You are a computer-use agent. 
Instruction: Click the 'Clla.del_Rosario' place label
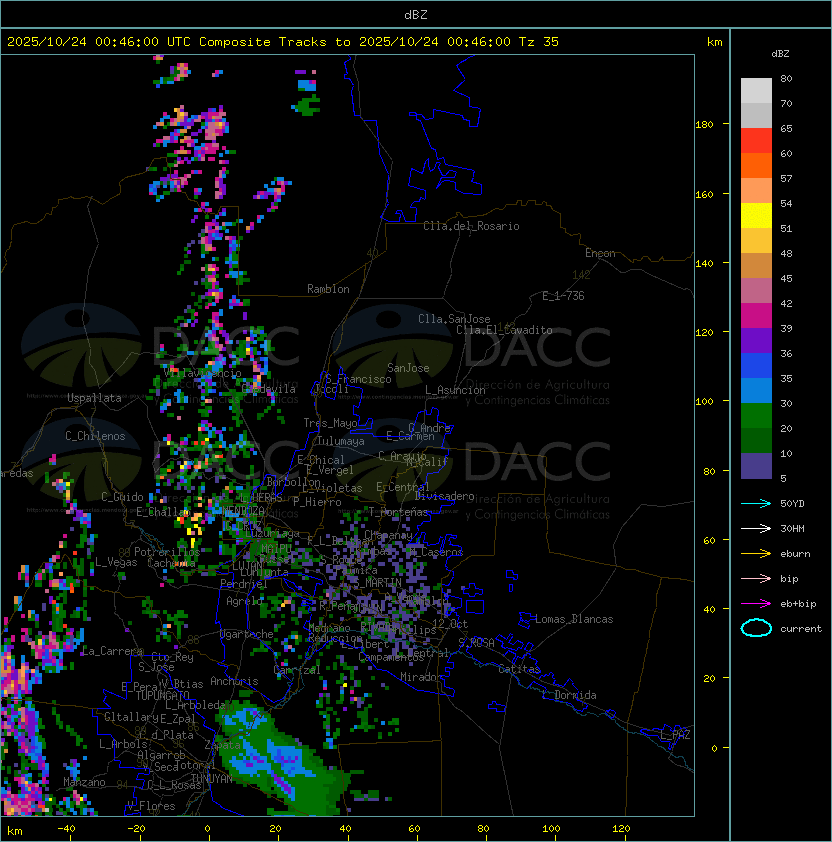[x=471, y=226]
